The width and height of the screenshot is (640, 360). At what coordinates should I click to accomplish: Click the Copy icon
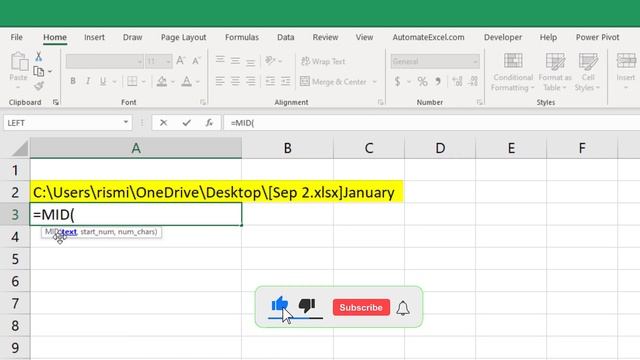pyautogui.click(x=39, y=71)
